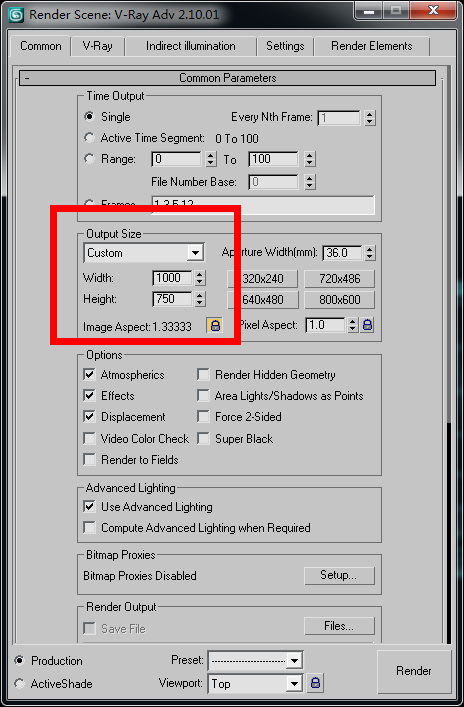
Task: Adjust Aperture Width spinner
Action: (370, 253)
